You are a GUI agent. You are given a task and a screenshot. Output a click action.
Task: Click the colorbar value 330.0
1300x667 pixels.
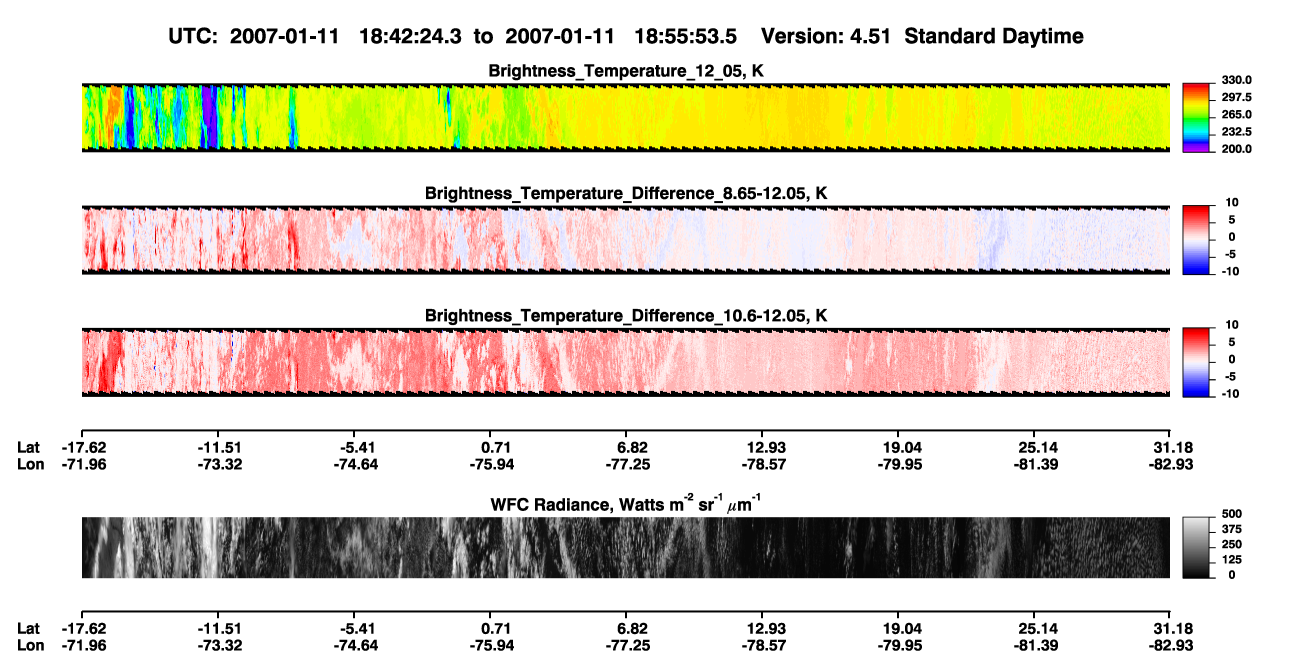1236,80
